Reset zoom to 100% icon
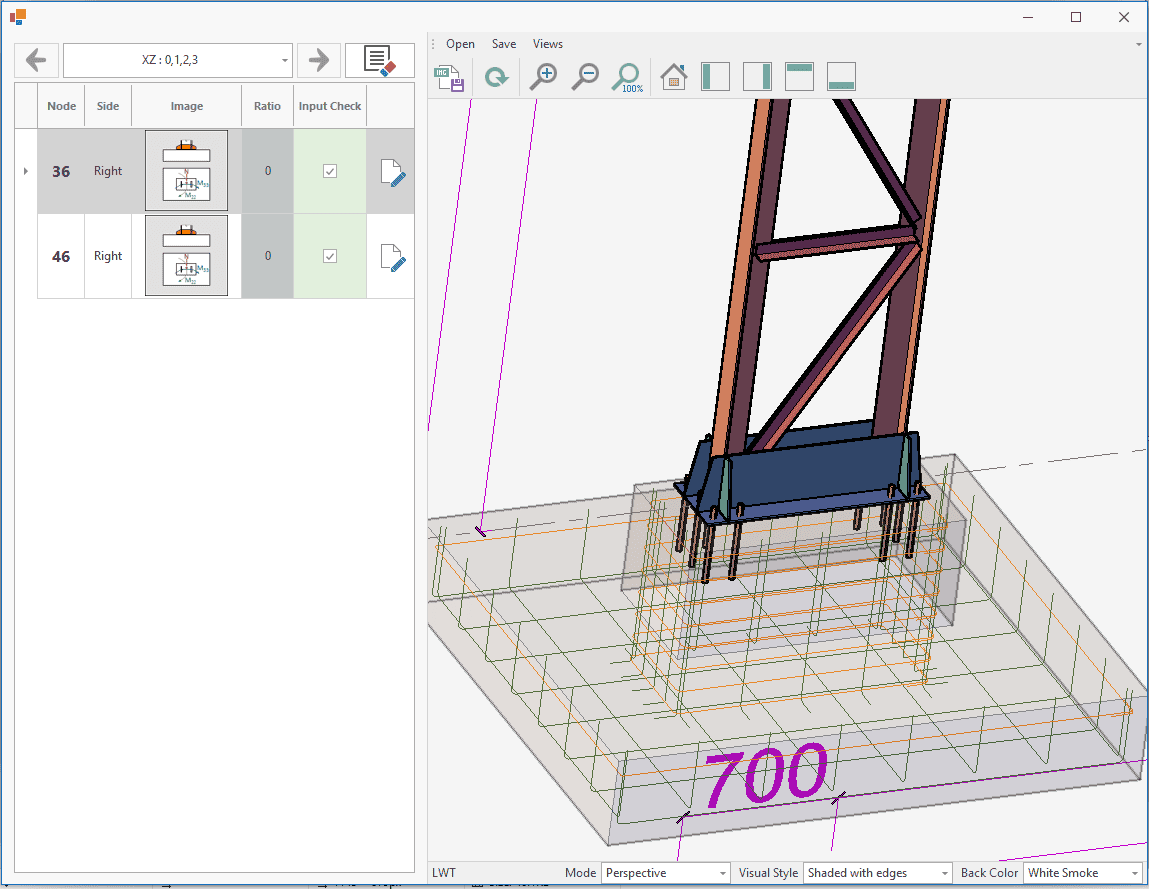 (627, 77)
